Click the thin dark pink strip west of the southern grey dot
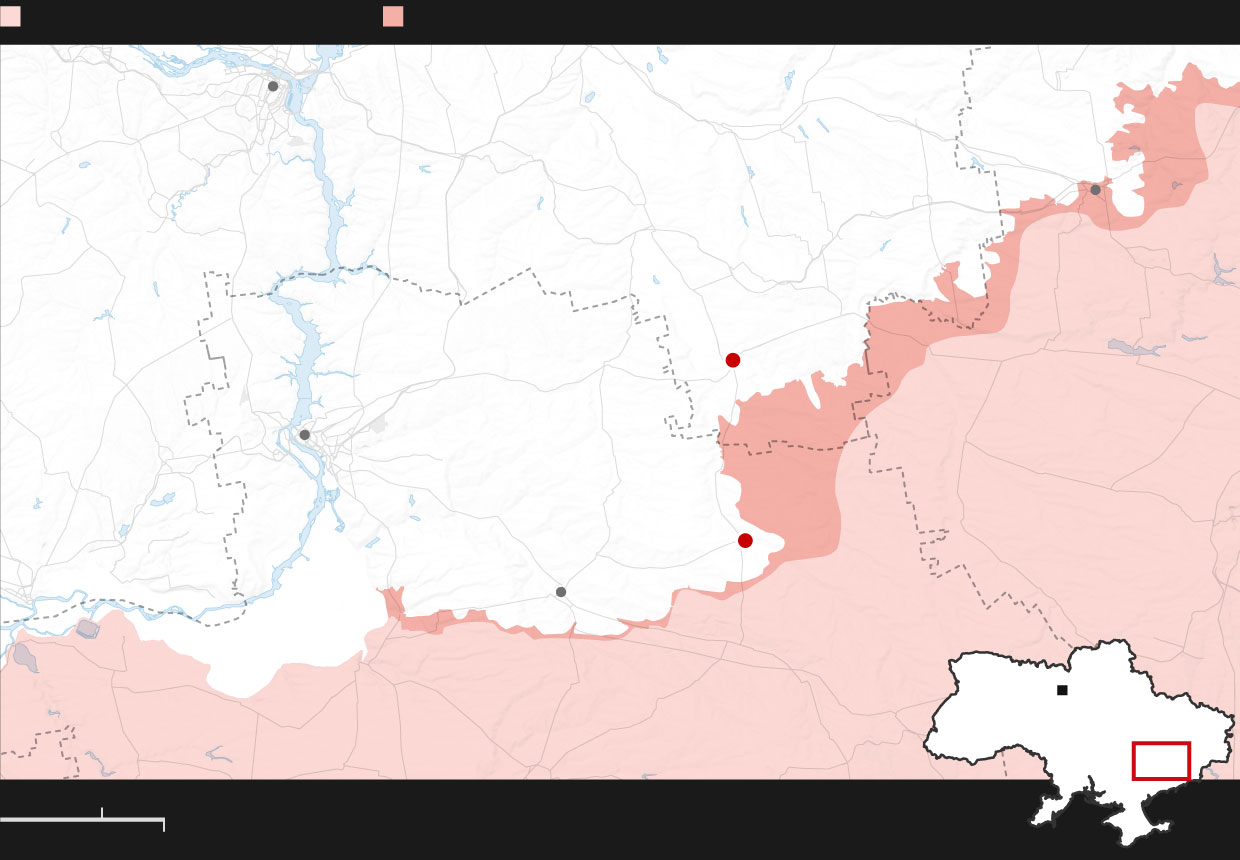1240x860 pixels. click(x=440, y=622)
